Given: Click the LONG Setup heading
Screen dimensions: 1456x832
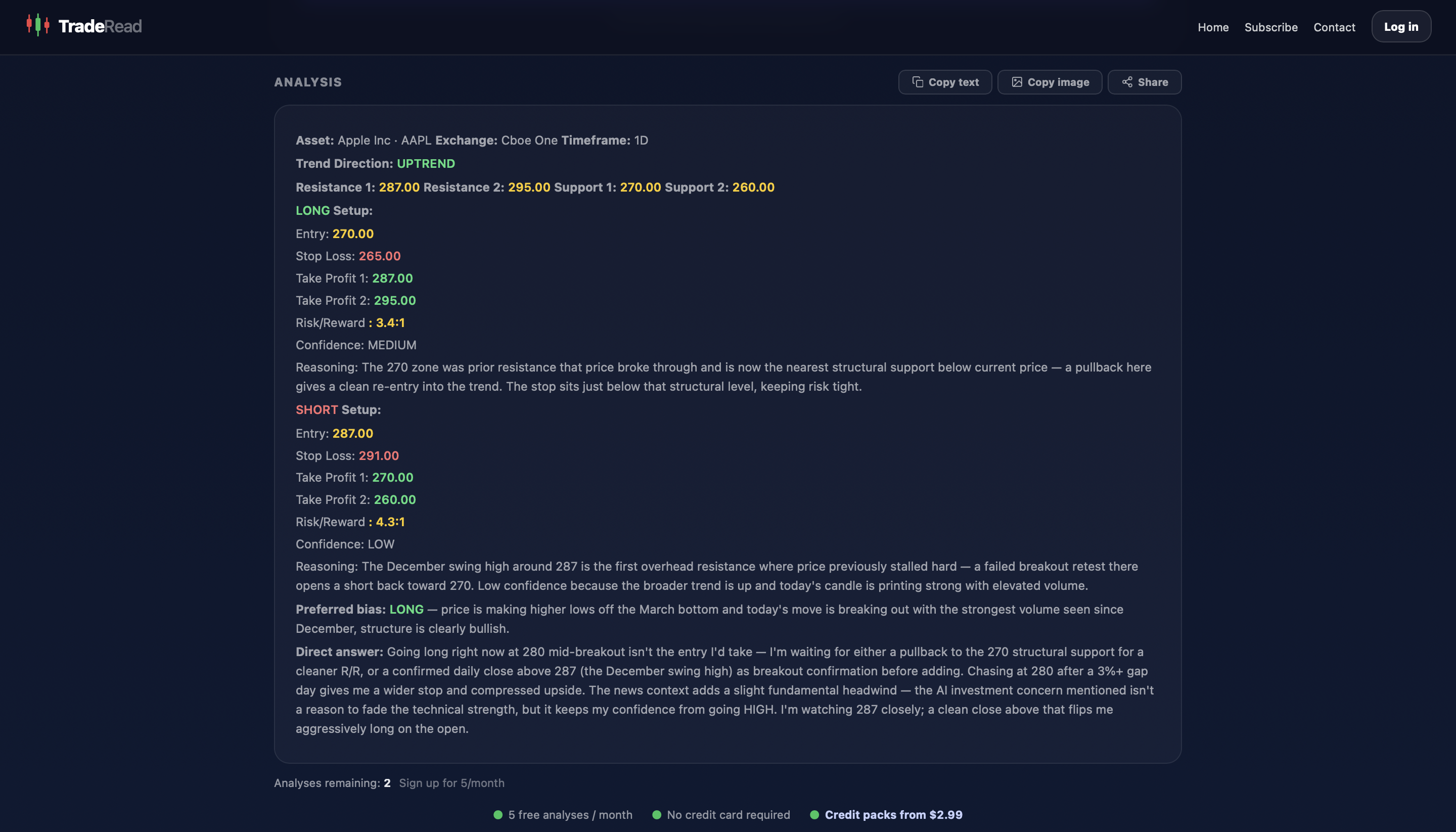Looking at the screenshot, I should 334,210.
